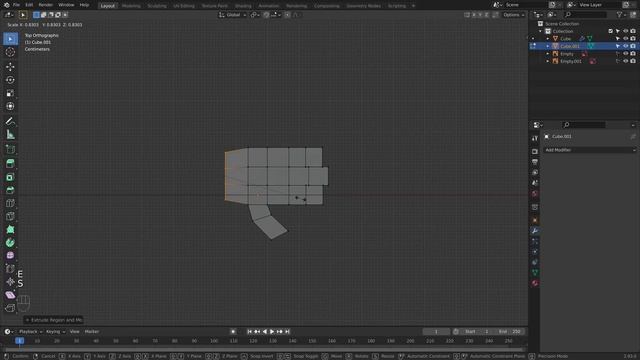
Task: Switch to the Sculpting workspace tab
Action: pyautogui.click(x=157, y=6)
